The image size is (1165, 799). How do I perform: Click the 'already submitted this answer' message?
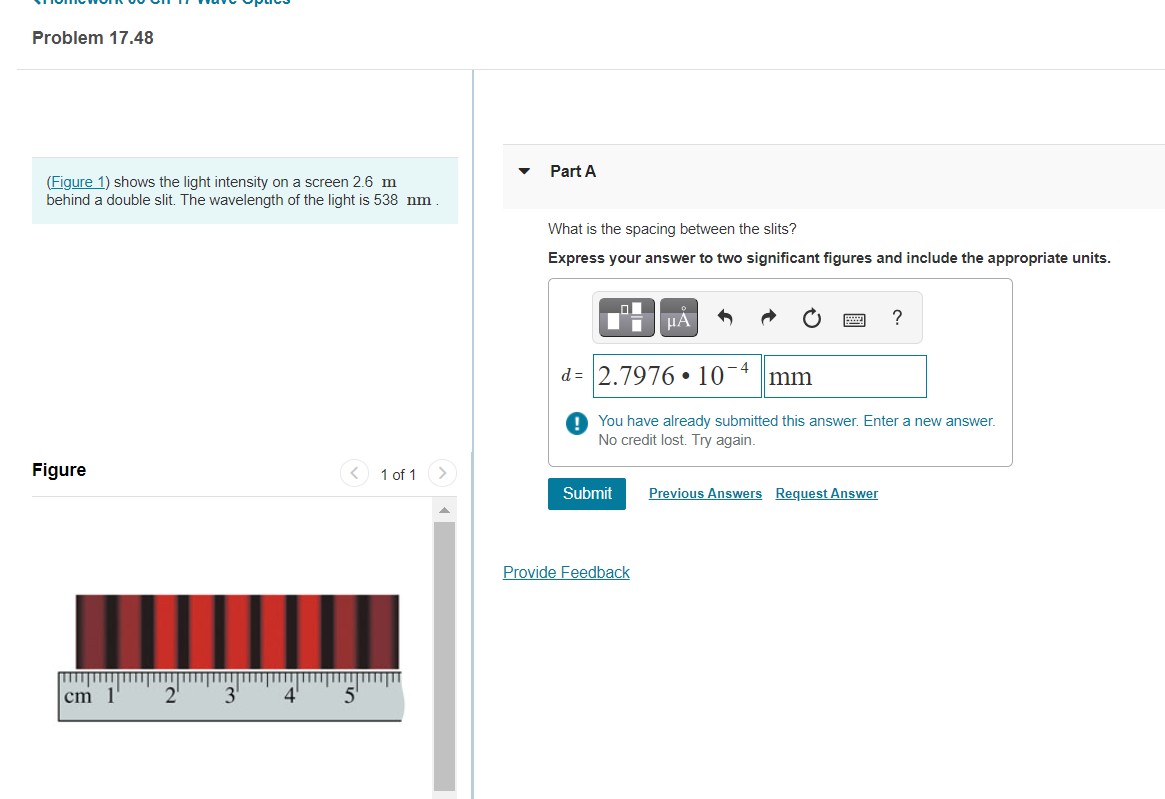pos(796,421)
